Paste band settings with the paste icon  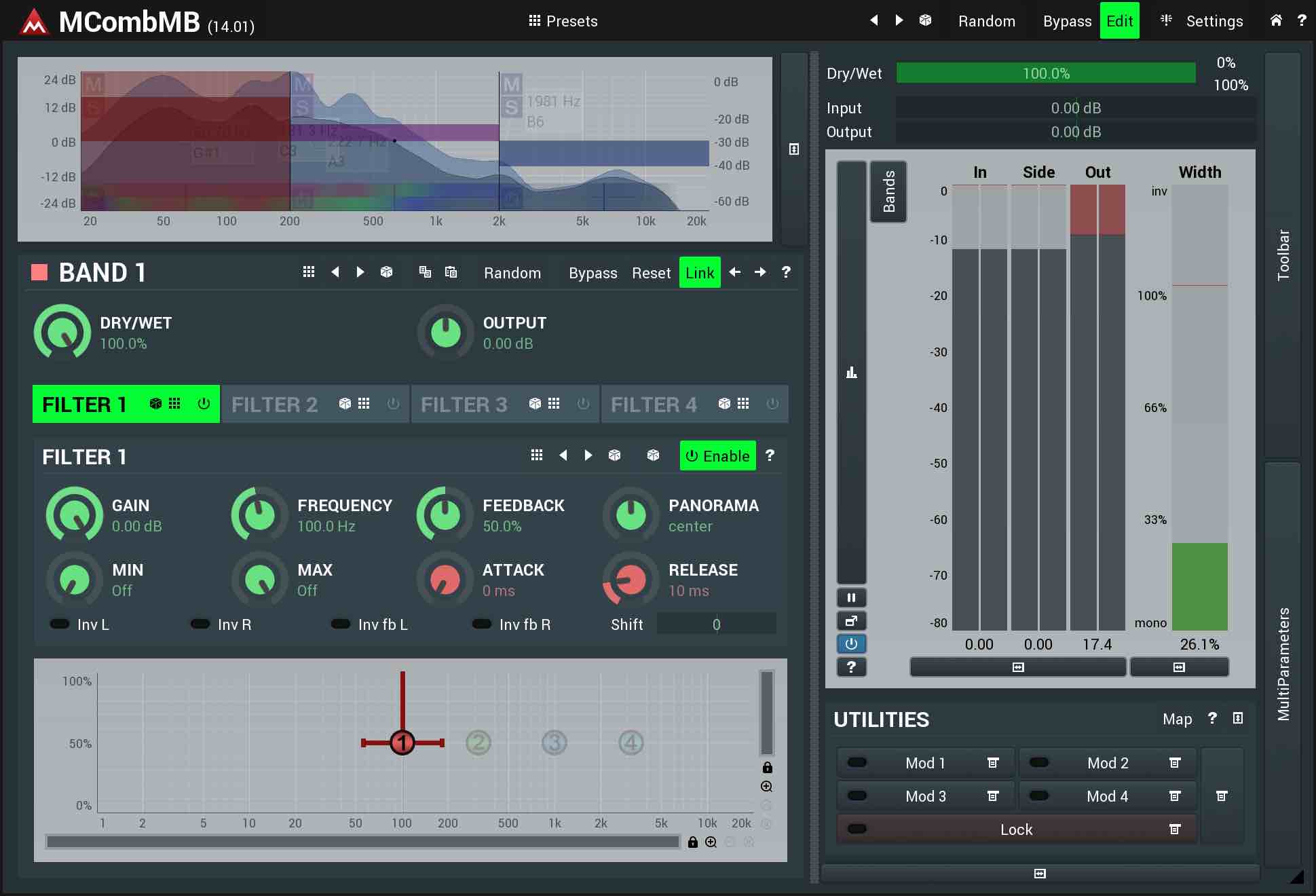coord(451,272)
